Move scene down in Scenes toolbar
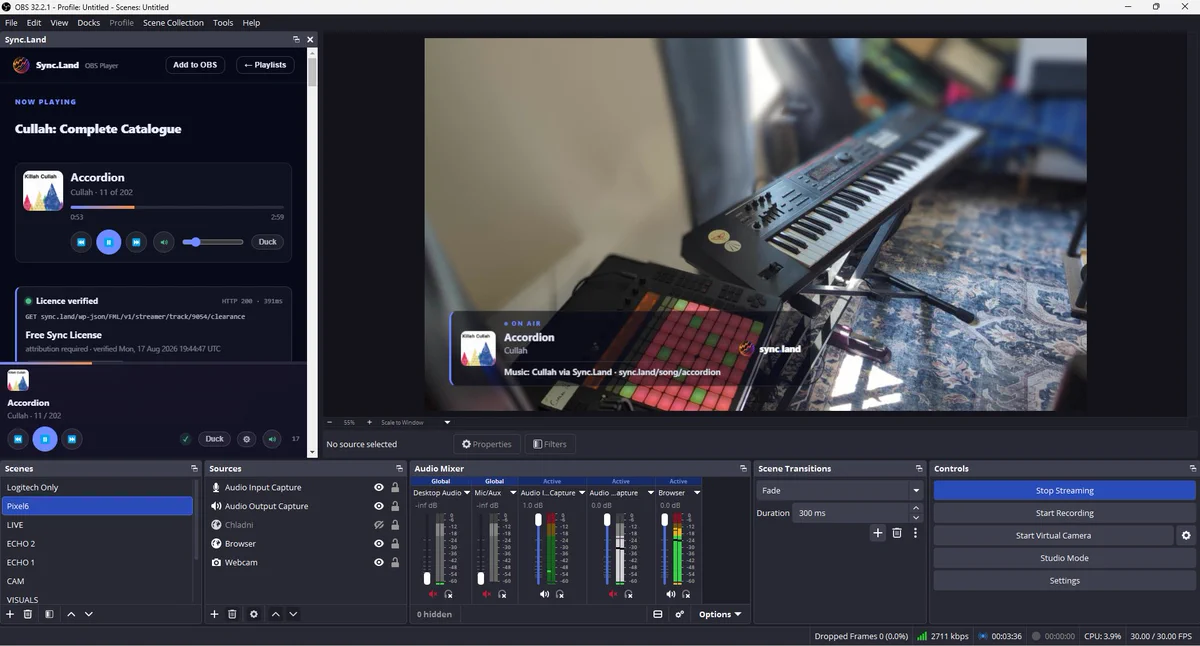 [x=89, y=614]
